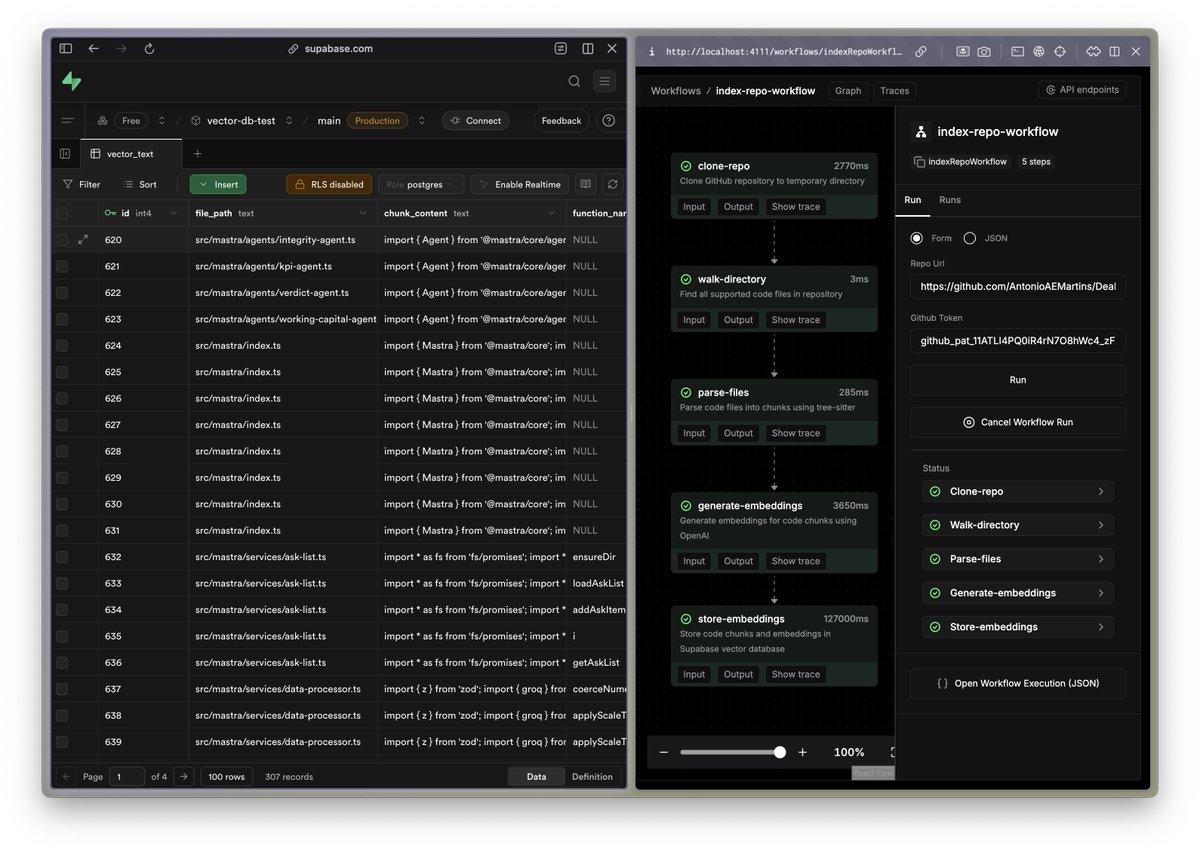
Task: Open the Graph tab of the workflow
Action: tap(848, 90)
